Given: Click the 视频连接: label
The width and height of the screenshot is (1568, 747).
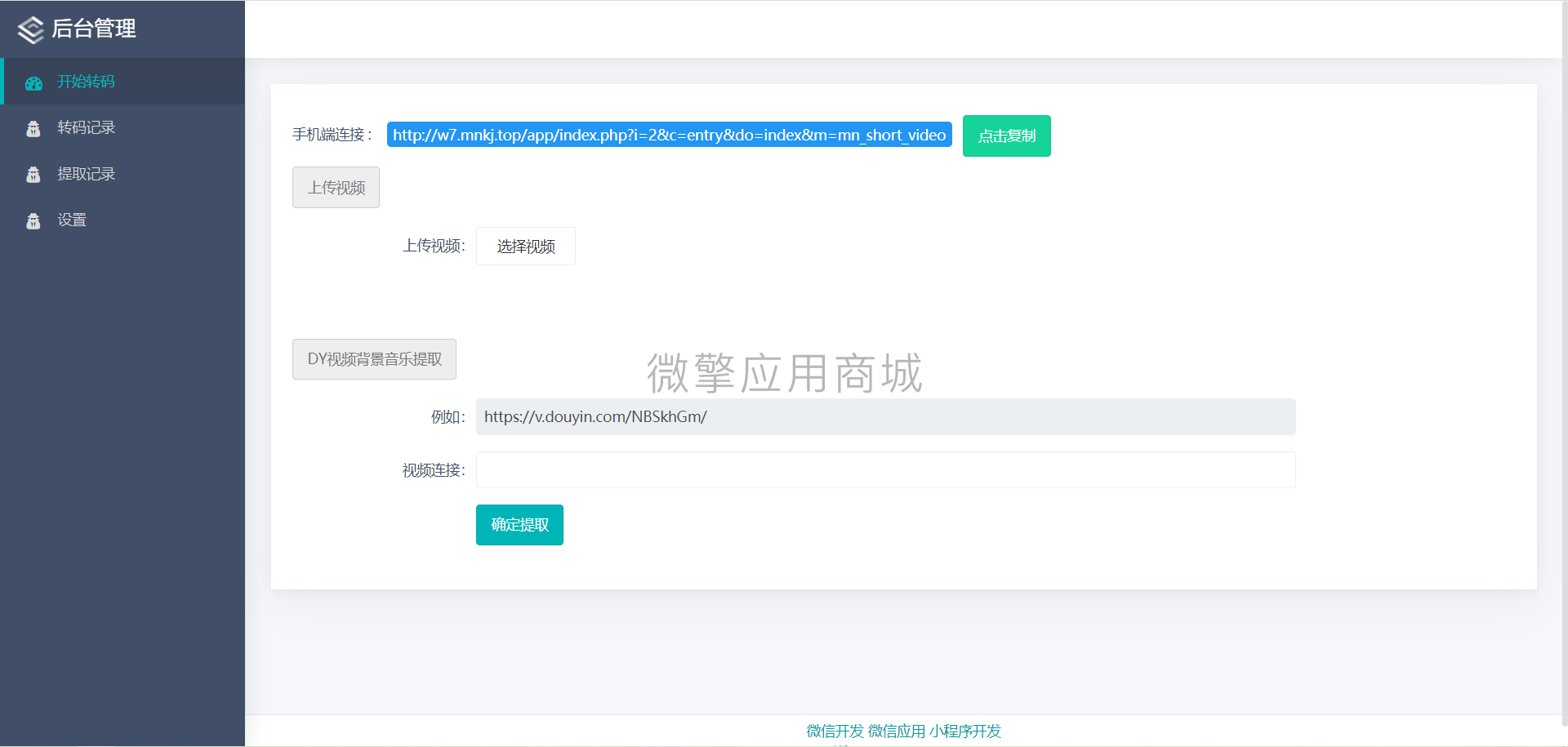Looking at the screenshot, I should 434,470.
